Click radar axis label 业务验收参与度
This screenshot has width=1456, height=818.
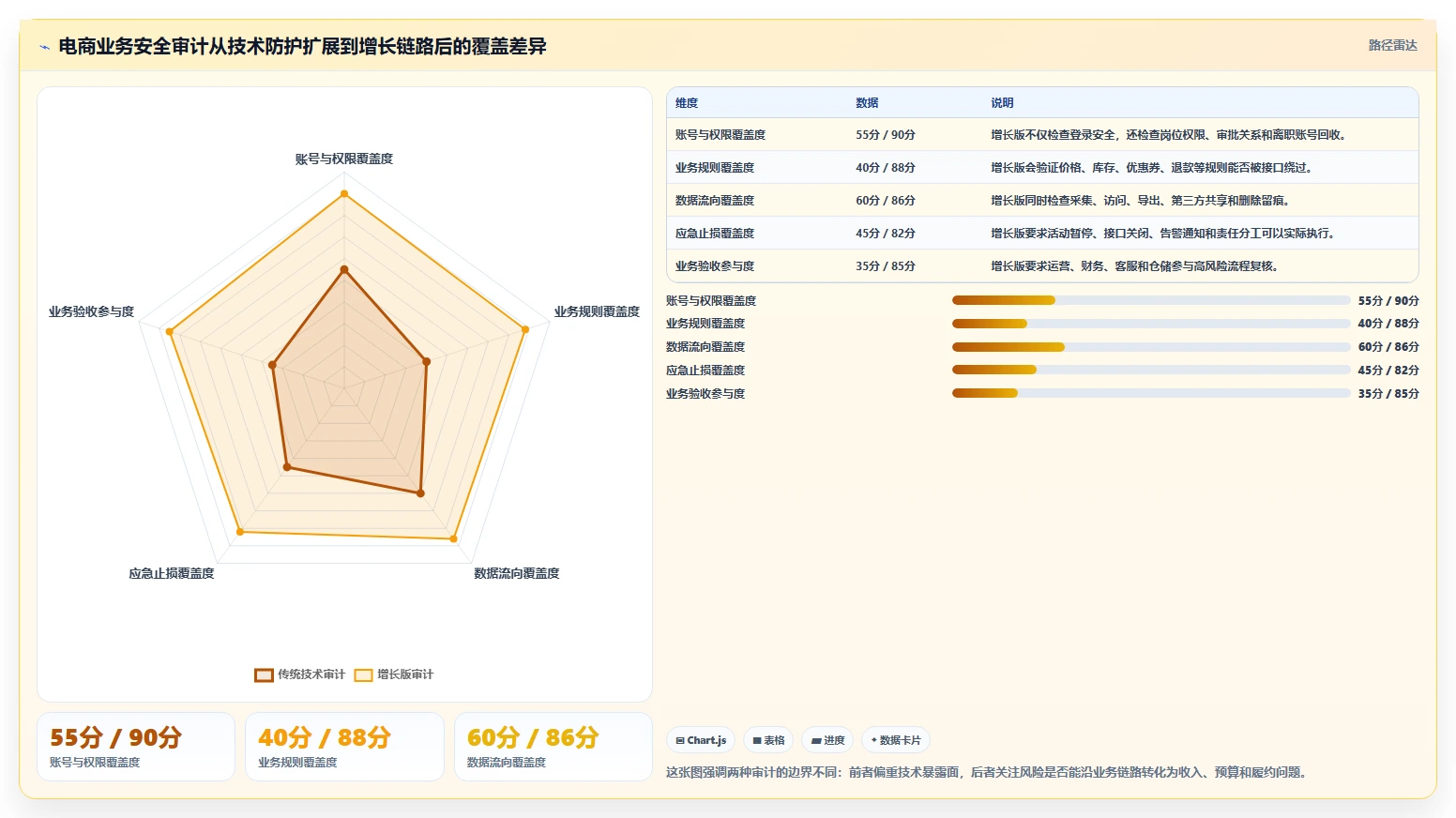92,311
